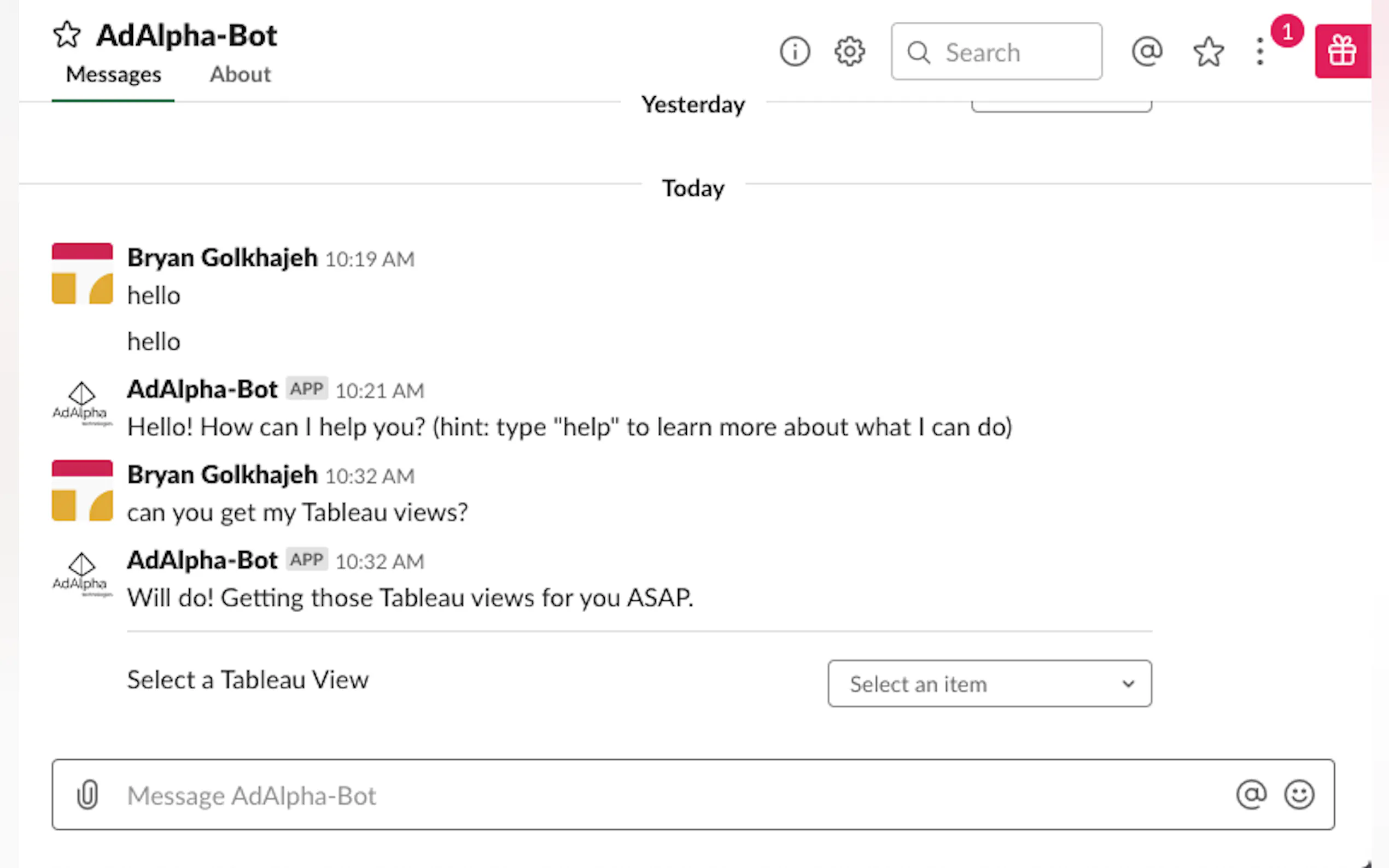Switch to the About tab

pyautogui.click(x=240, y=75)
